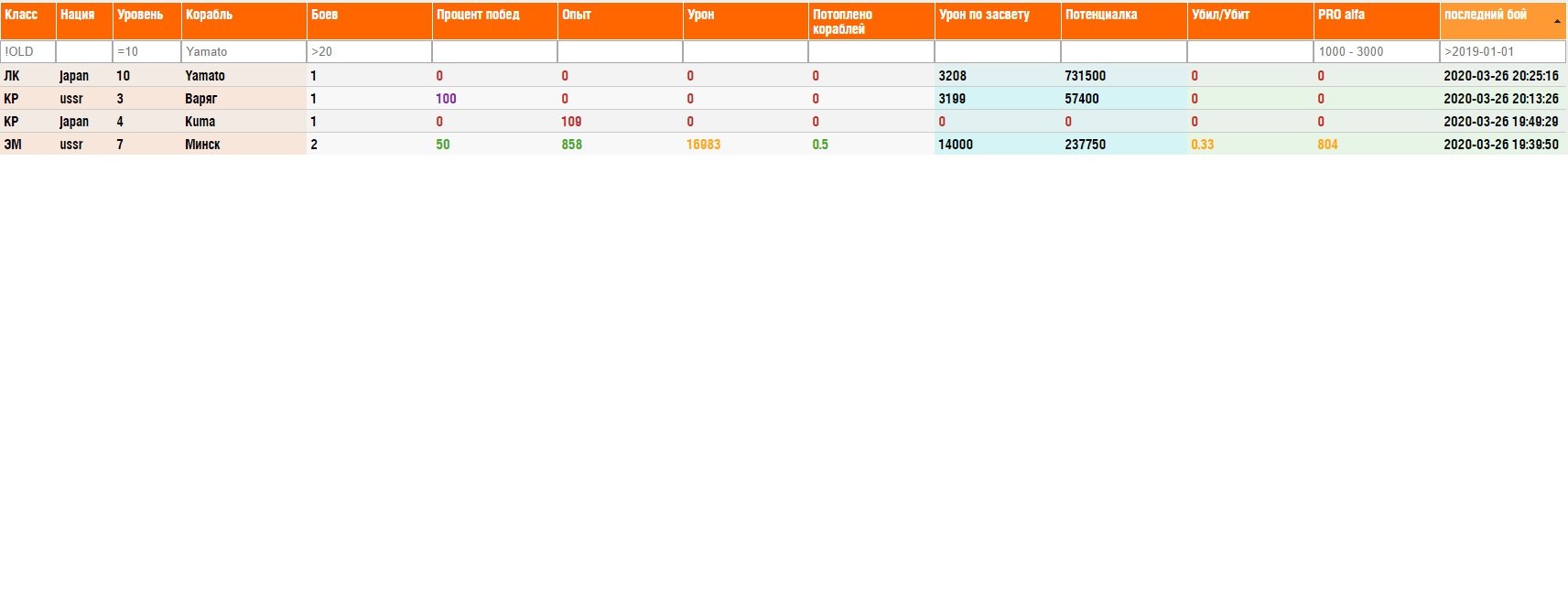Focus the PRO alfa filter 1000 - 3000
The image size is (1568, 593).
[x=1376, y=52]
